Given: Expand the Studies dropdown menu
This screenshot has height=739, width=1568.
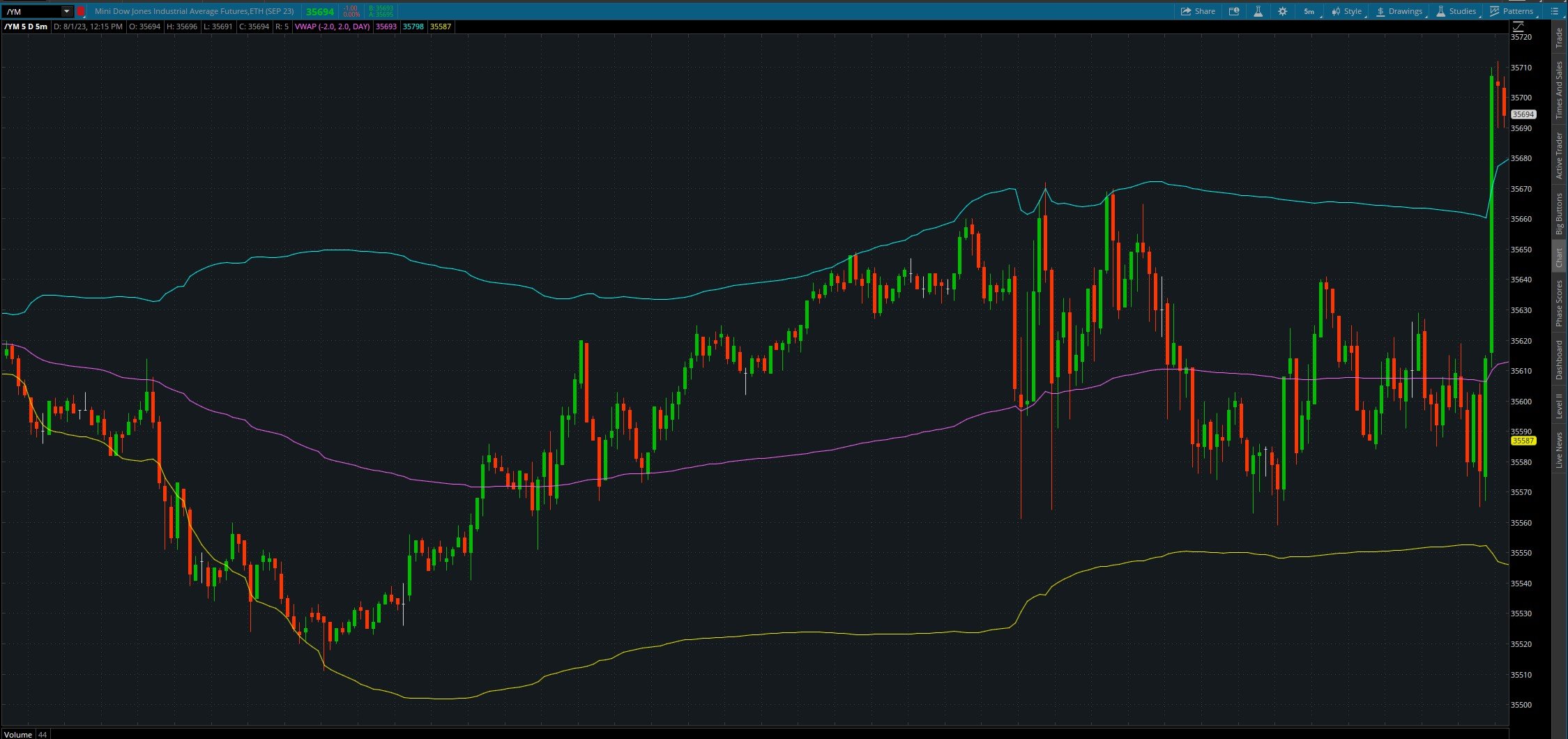Looking at the screenshot, I should click(x=1455, y=11).
